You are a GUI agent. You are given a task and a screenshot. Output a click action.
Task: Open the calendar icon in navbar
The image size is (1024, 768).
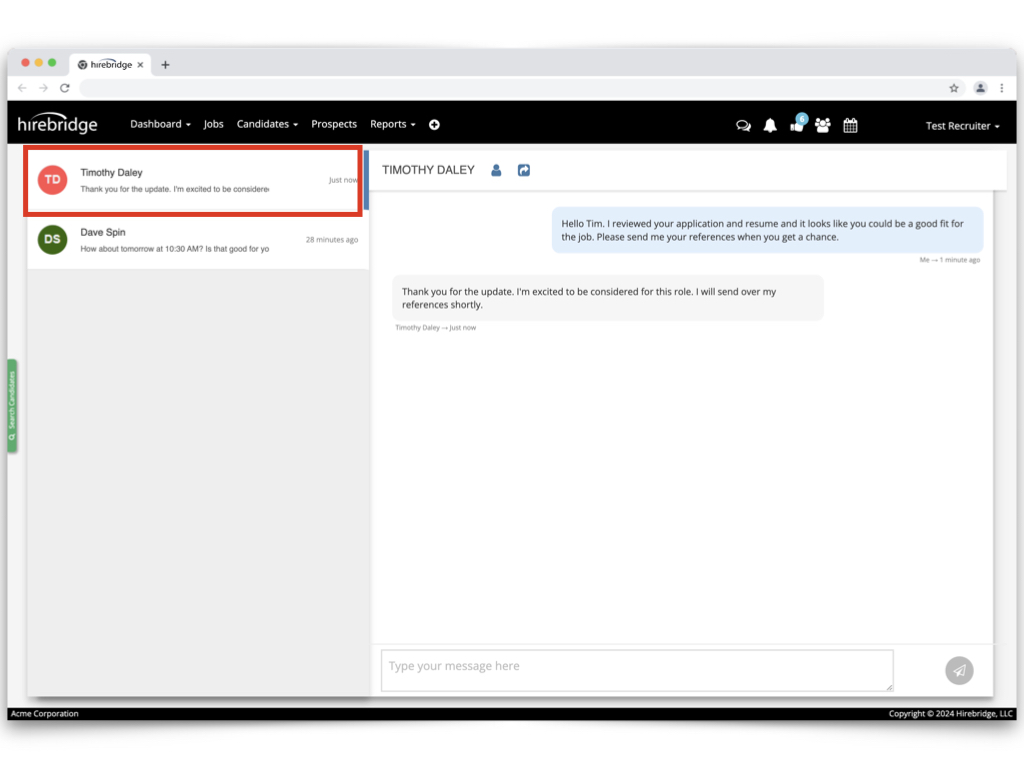850,126
